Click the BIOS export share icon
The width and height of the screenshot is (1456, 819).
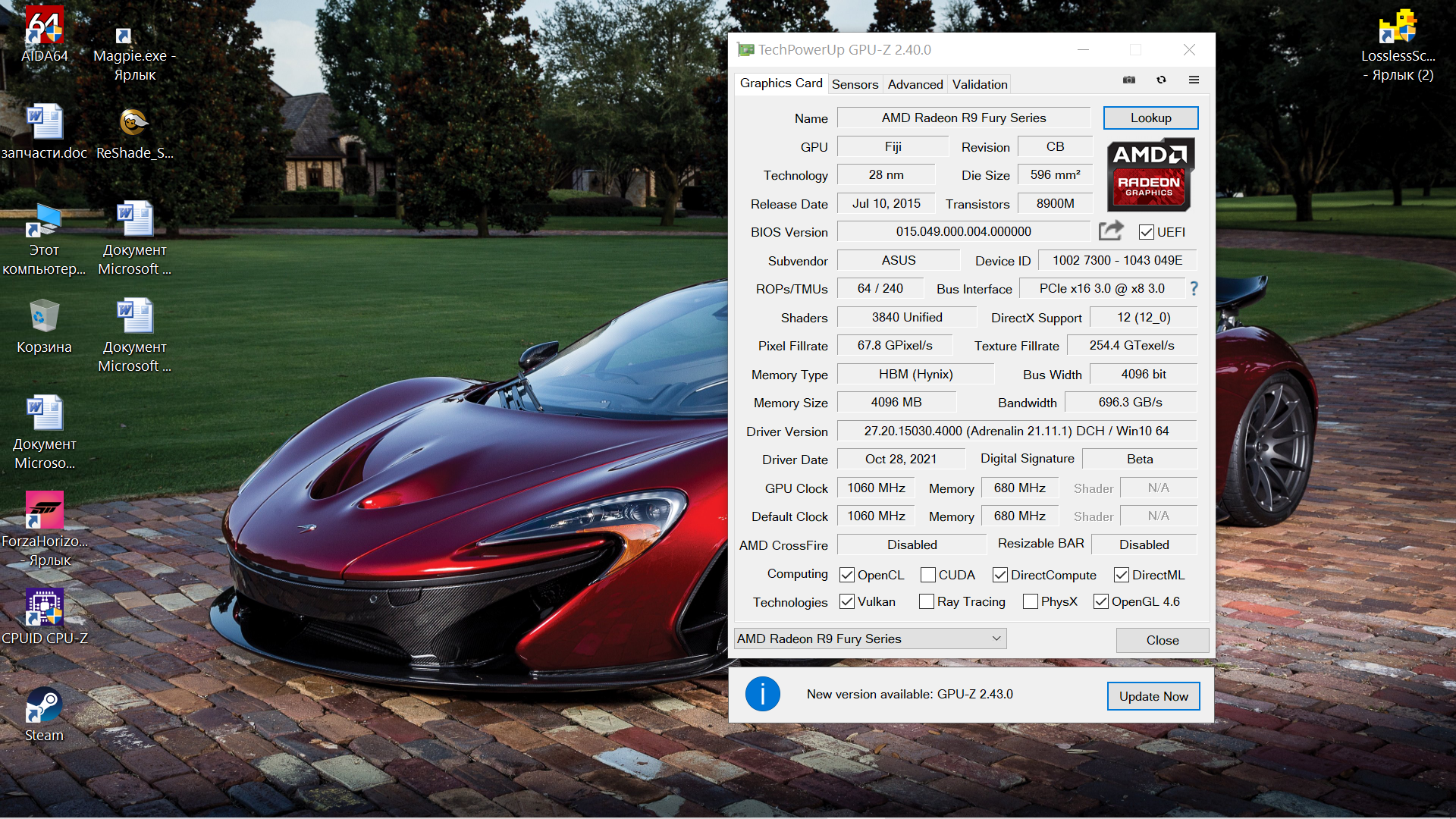pos(1111,231)
